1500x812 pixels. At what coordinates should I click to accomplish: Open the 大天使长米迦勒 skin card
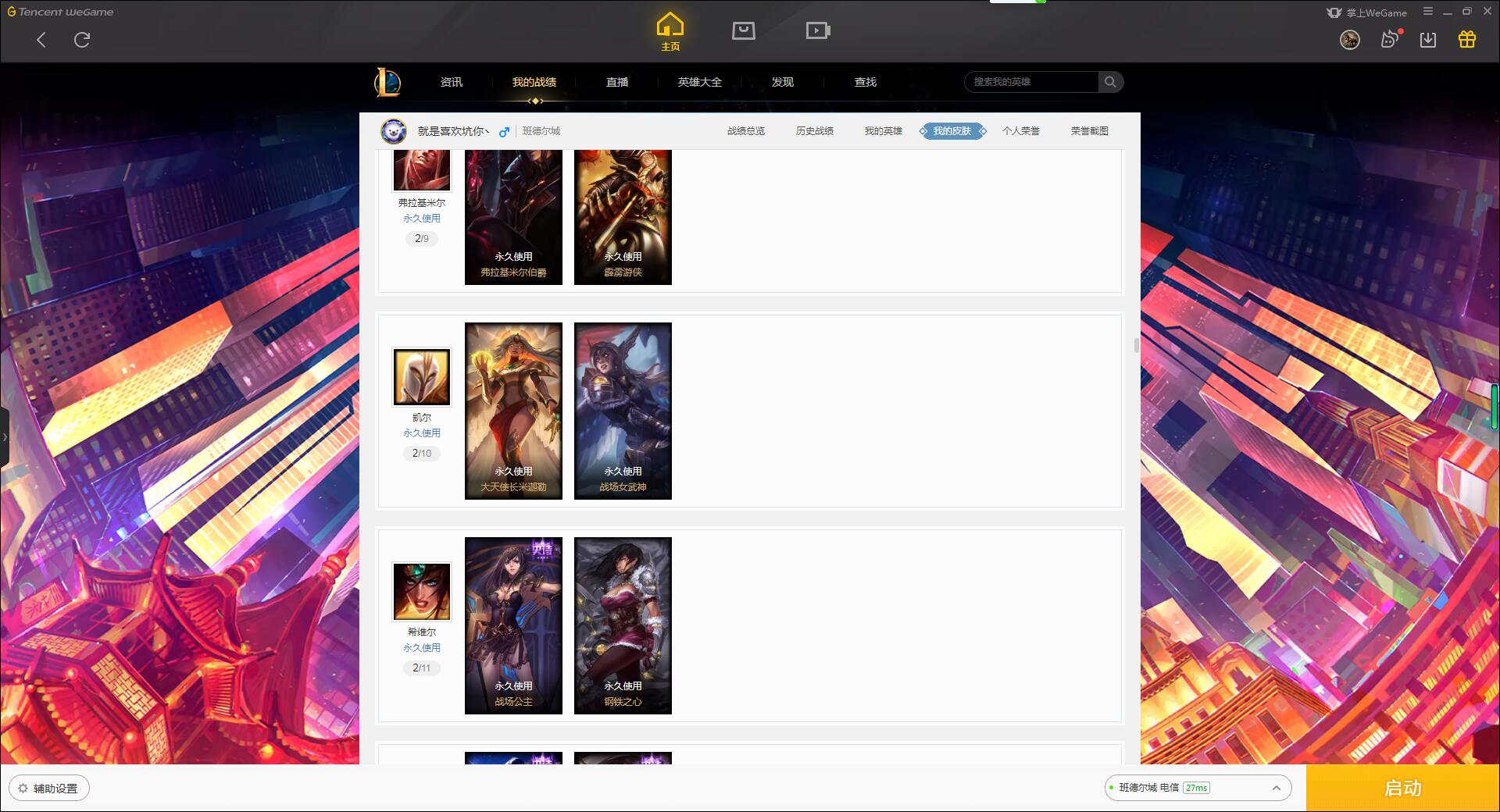point(513,411)
